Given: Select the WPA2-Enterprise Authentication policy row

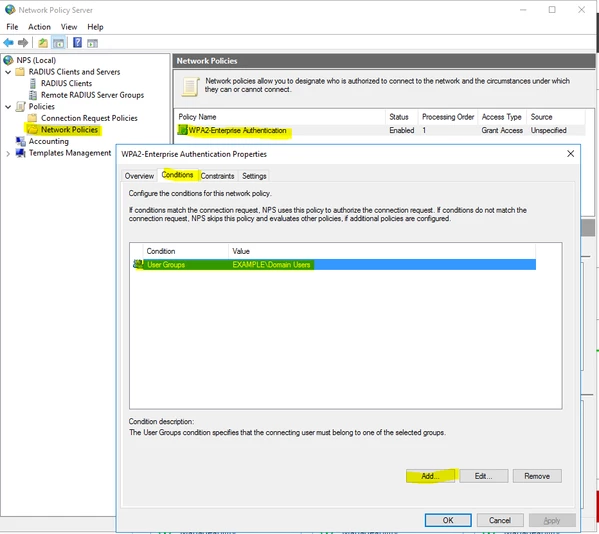Looking at the screenshot, I should click(381, 130).
